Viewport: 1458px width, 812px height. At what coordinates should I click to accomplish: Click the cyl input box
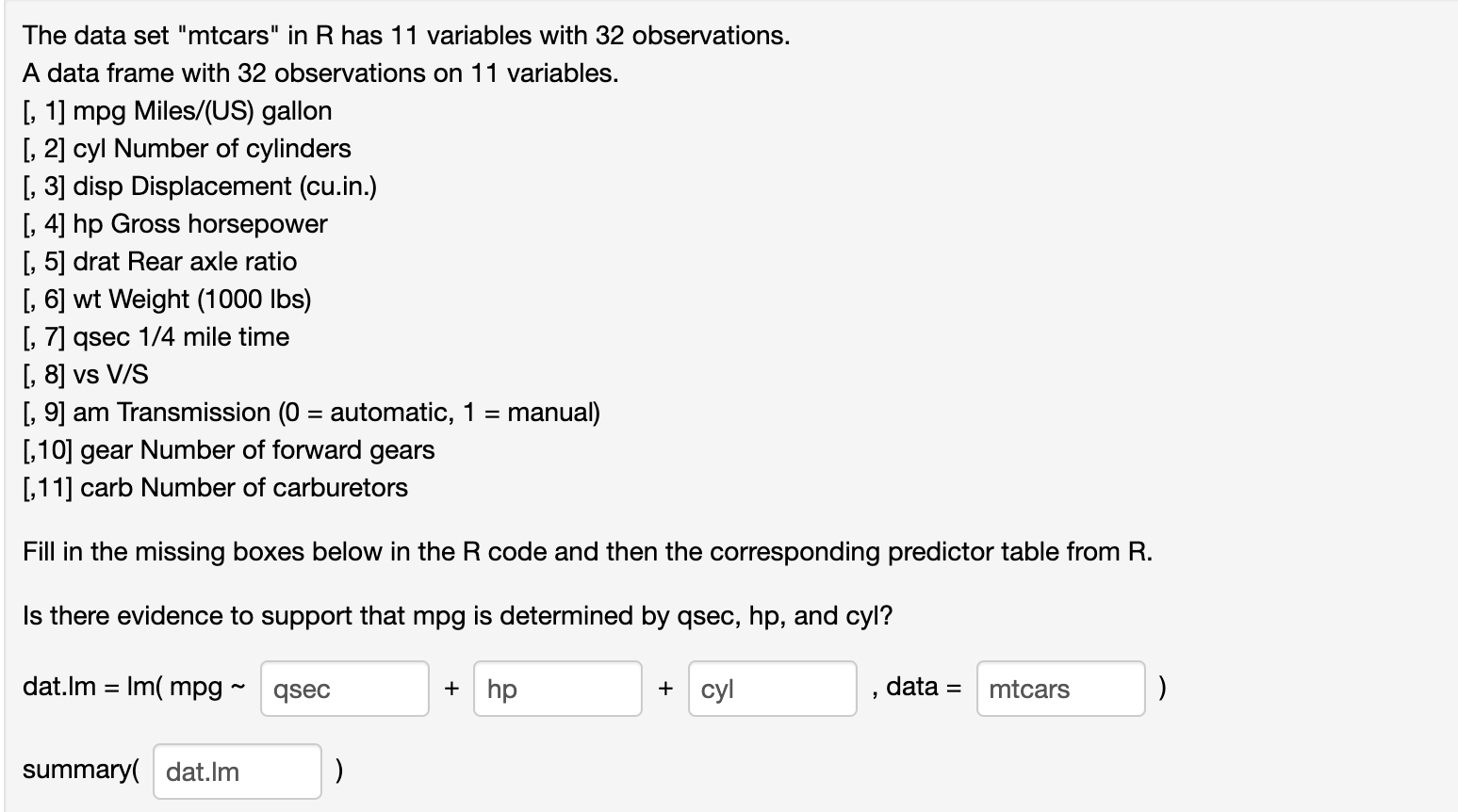(x=772, y=689)
